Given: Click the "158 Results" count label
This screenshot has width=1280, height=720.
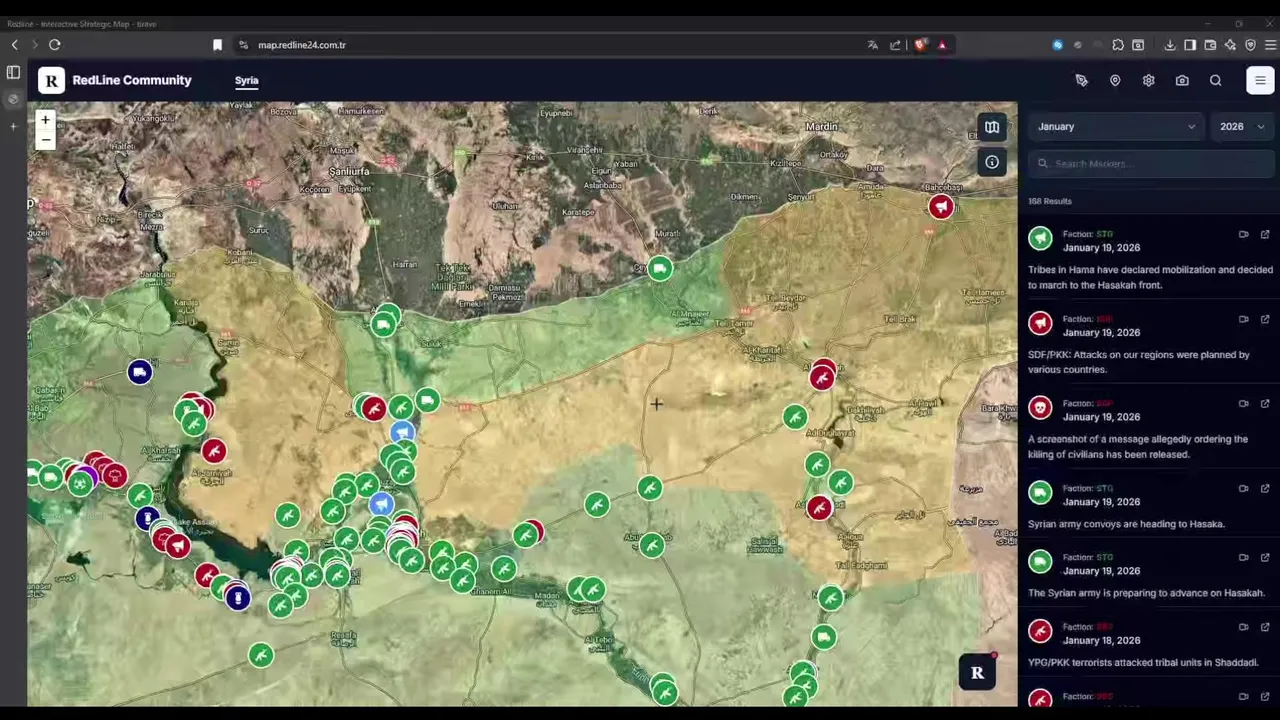Looking at the screenshot, I should click(1050, 201).
